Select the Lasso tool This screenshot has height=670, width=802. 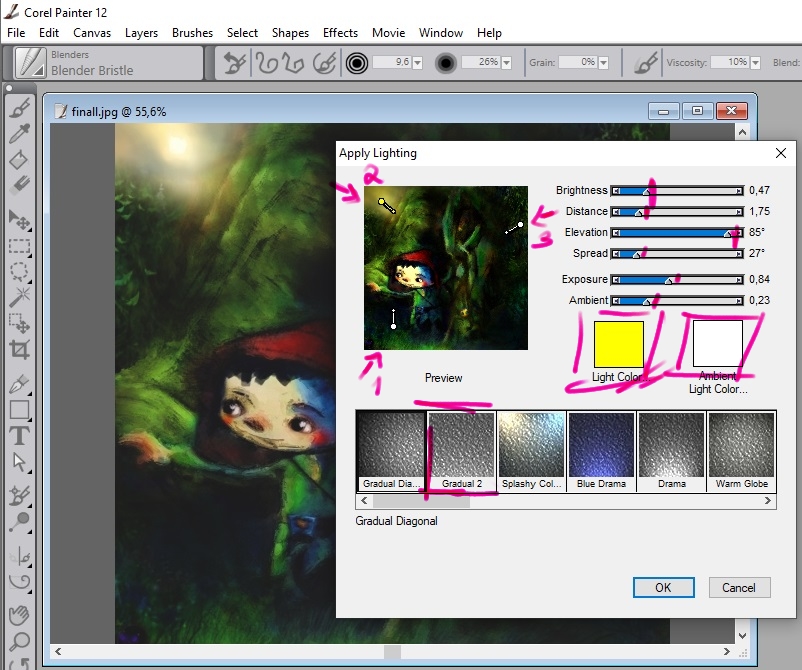coord(19,272)
